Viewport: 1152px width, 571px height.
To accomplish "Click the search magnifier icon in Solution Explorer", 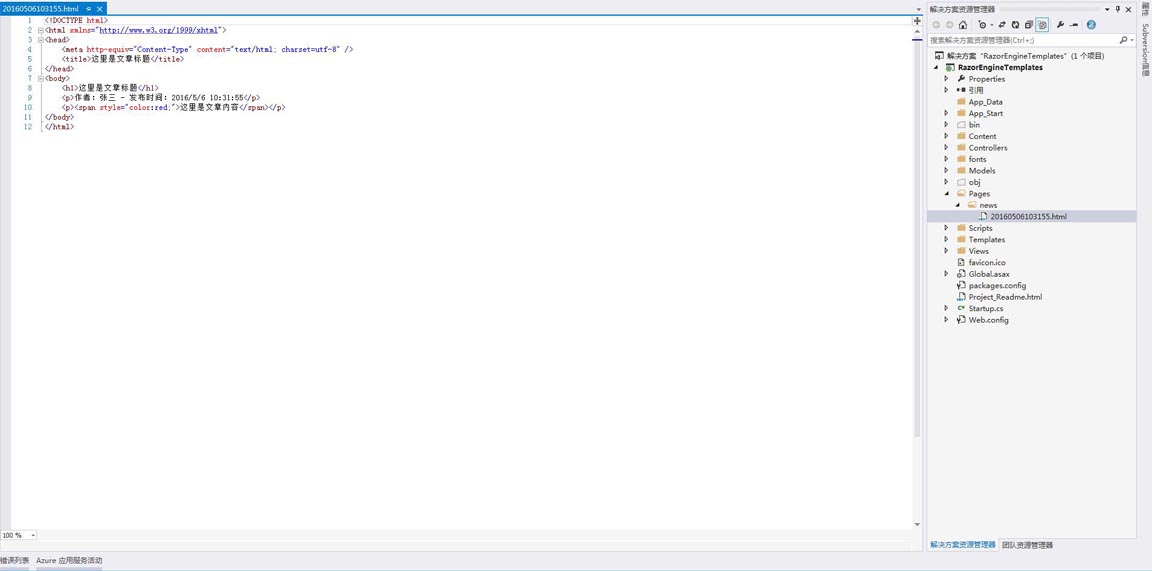I will (x=1123, y=40).
